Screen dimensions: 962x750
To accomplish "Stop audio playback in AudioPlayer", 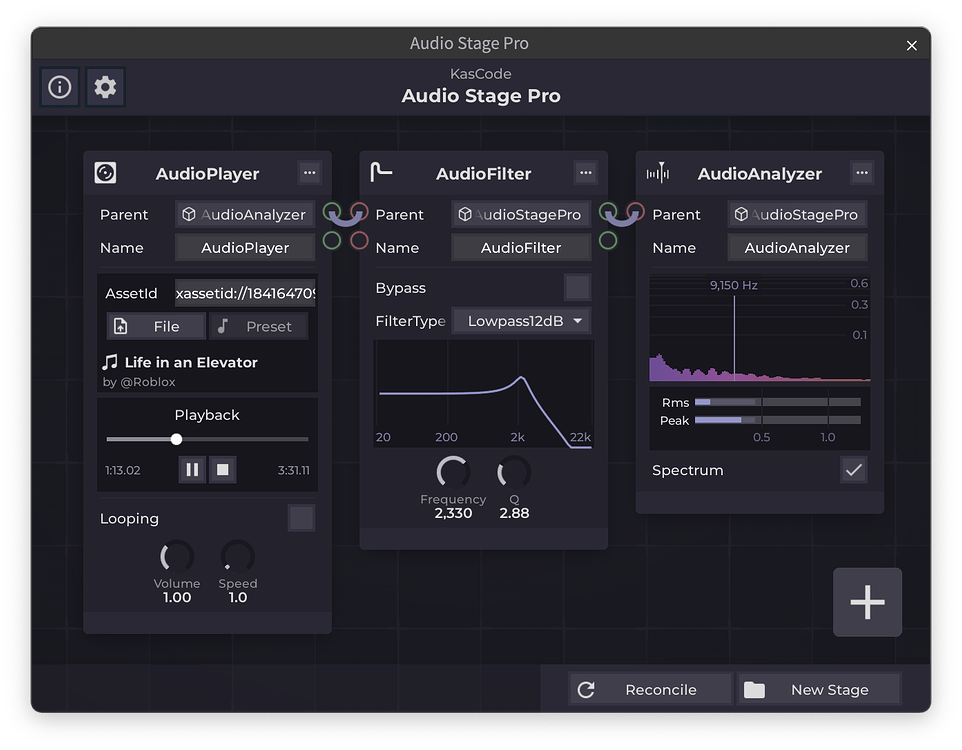I will [222, 469].
